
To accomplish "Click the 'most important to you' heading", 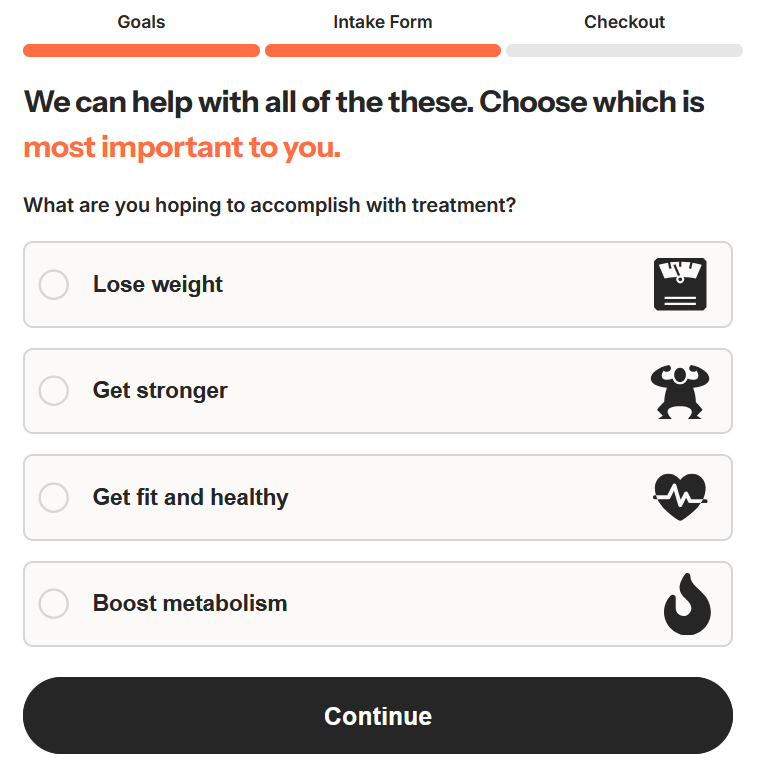I will click(182, 148).
